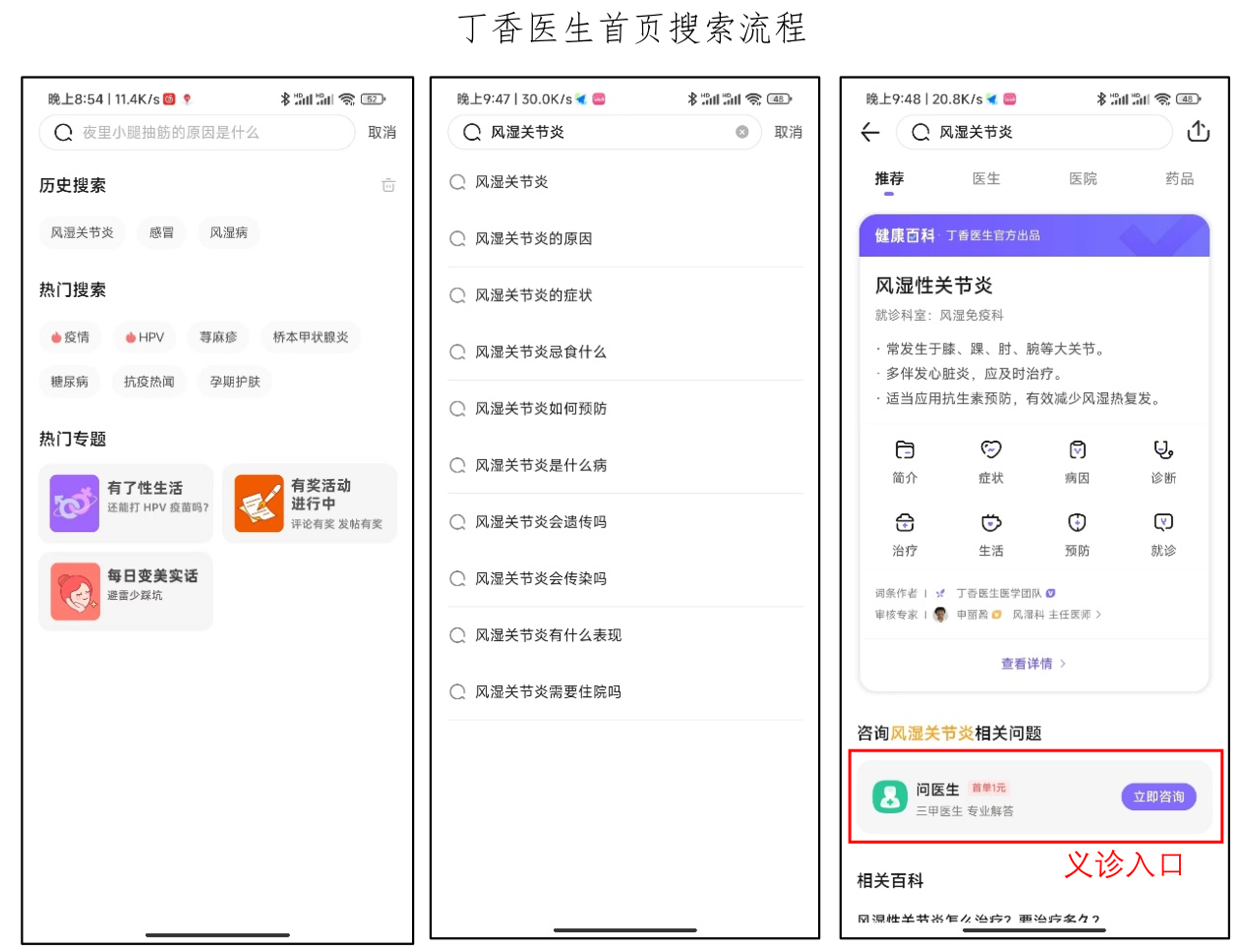Switch to the 医生 tab
This screenshot has height=952, width=1241.
coord(985,179)
